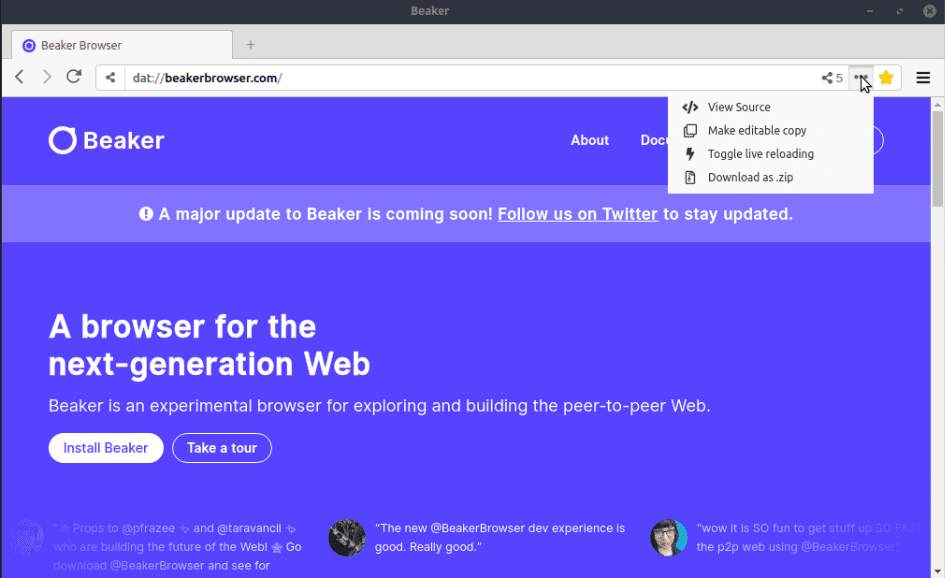Choose Make editable copy
The image size is (945, 578).
[770, 130]
